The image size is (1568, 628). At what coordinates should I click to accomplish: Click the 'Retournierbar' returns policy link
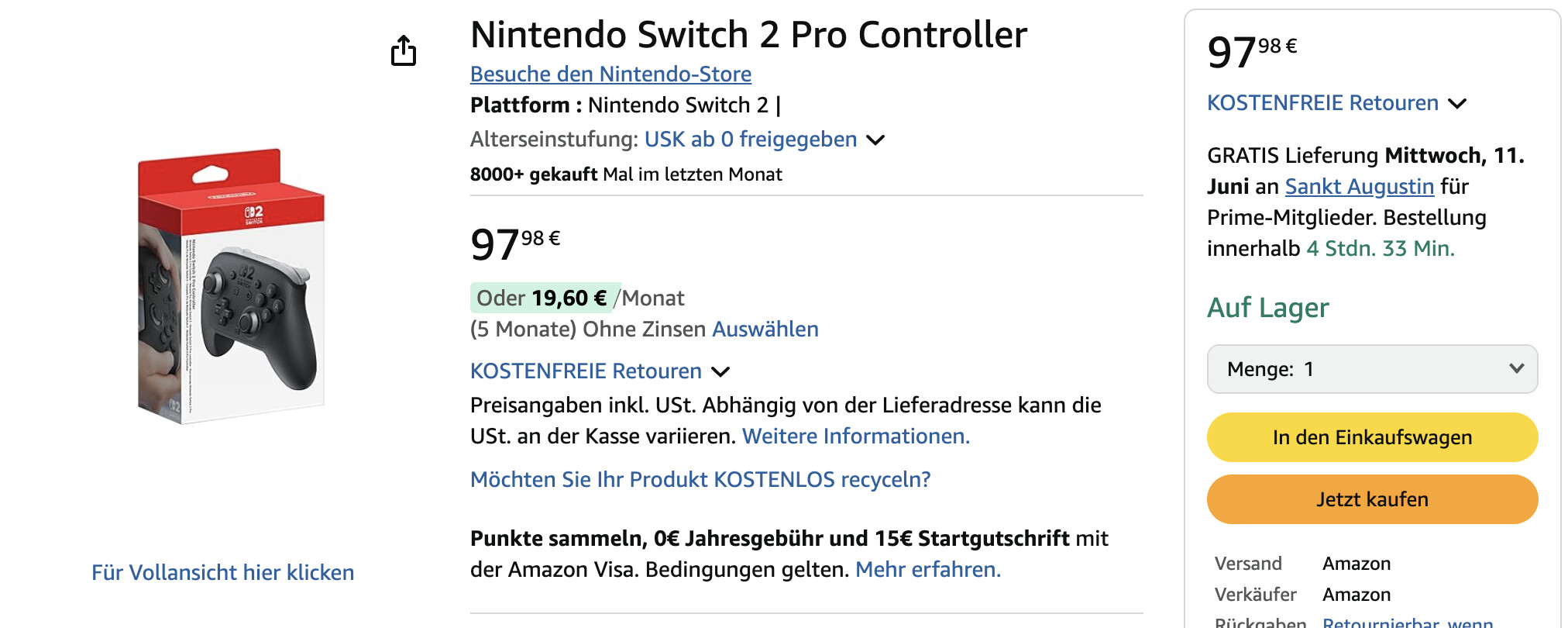[1407, 622]
